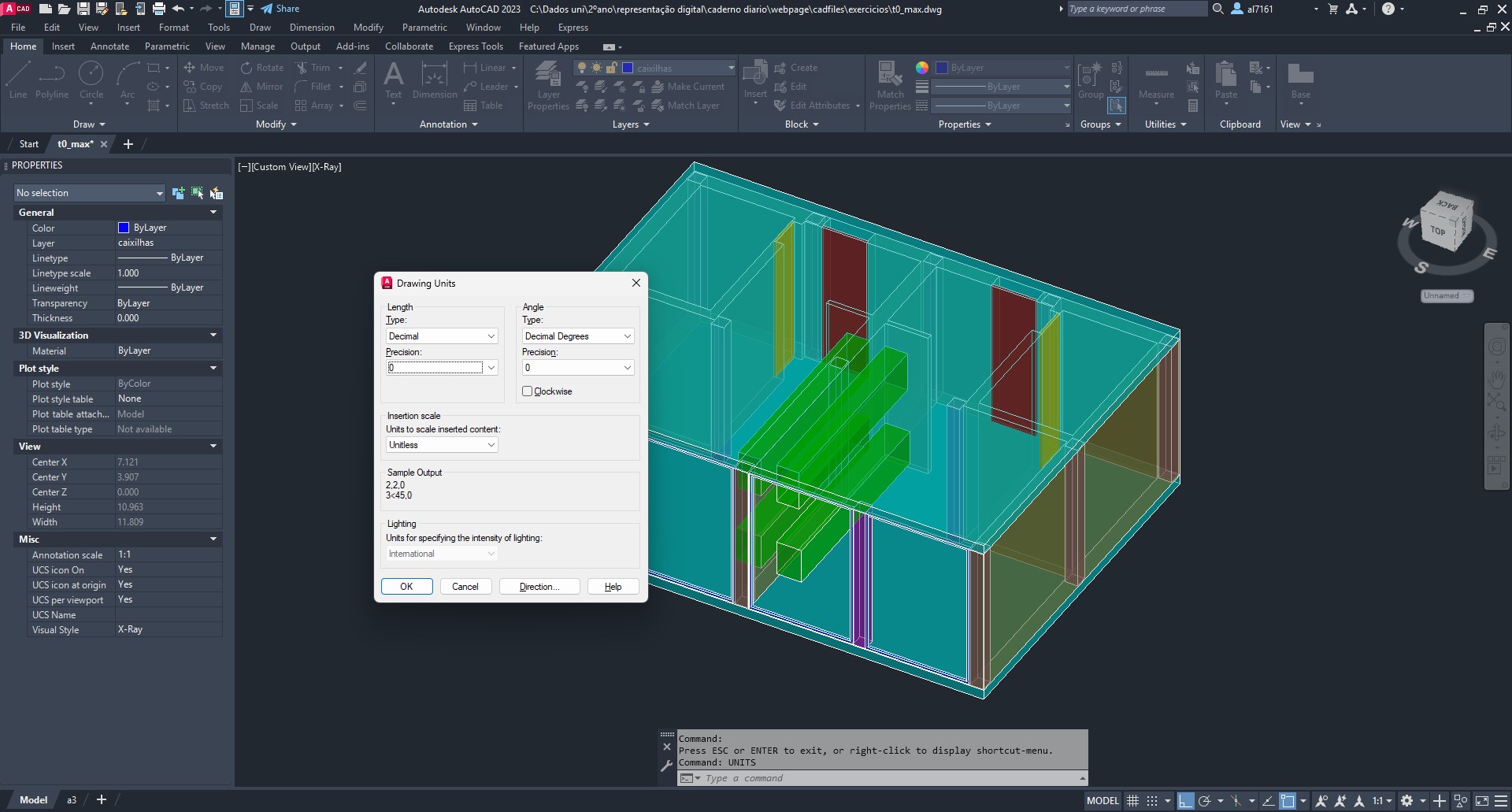Click the Polyline tool

[x=52, y=80]
